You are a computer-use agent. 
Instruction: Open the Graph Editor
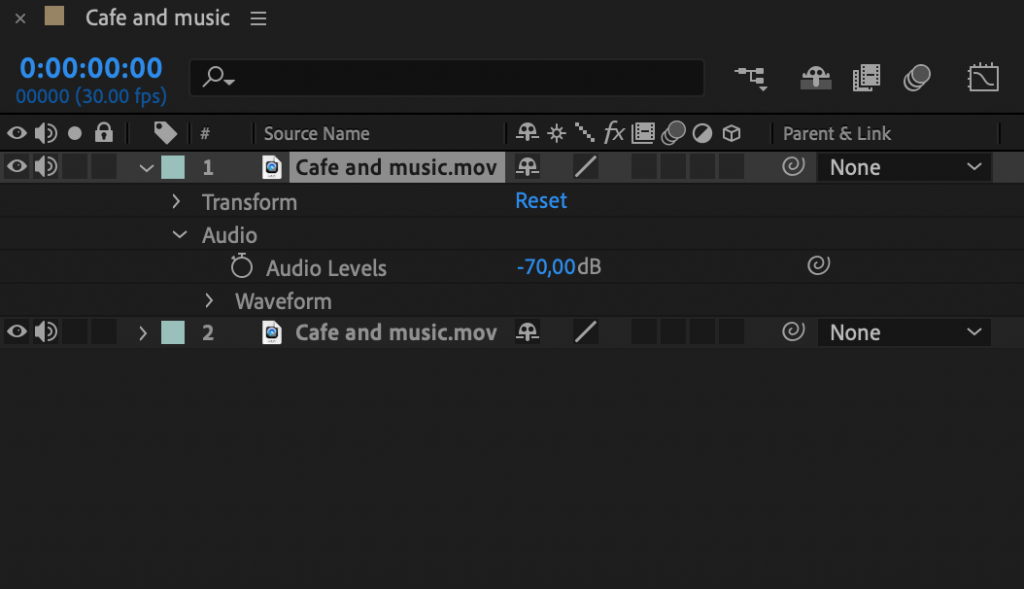click(x=983, y=77)
